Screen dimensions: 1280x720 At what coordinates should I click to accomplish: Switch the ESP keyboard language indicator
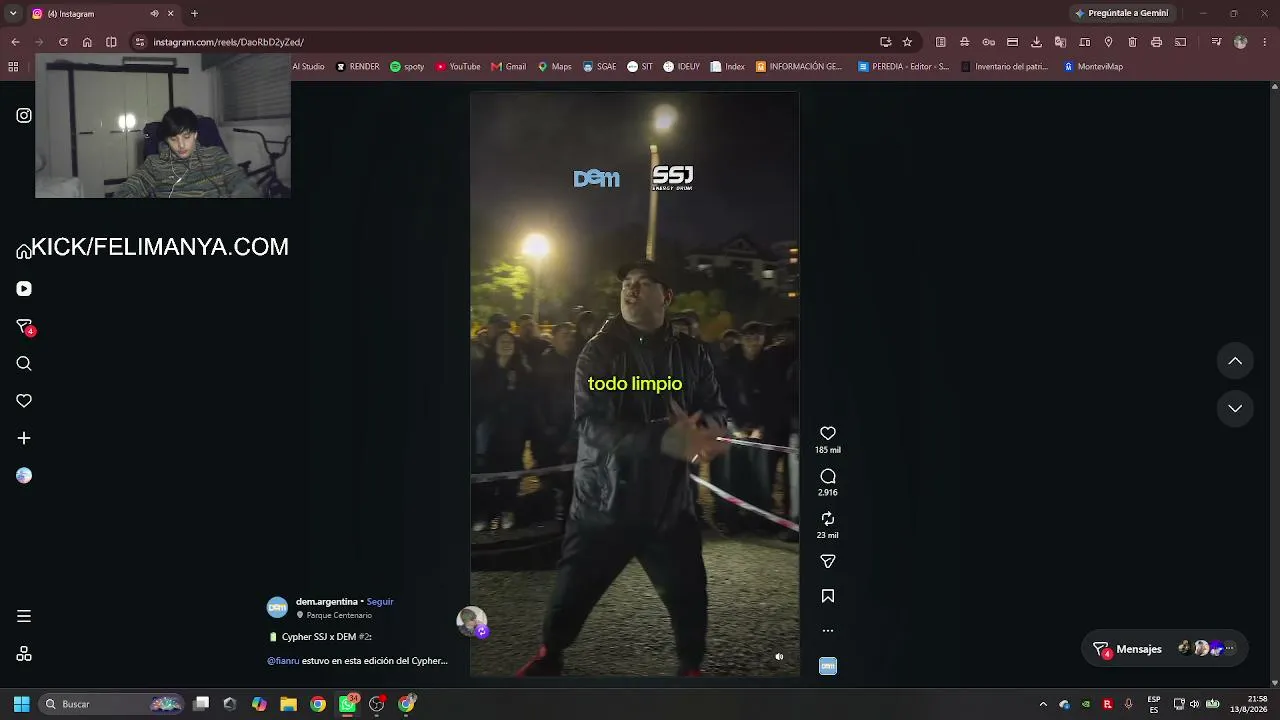coord(1154,704)
